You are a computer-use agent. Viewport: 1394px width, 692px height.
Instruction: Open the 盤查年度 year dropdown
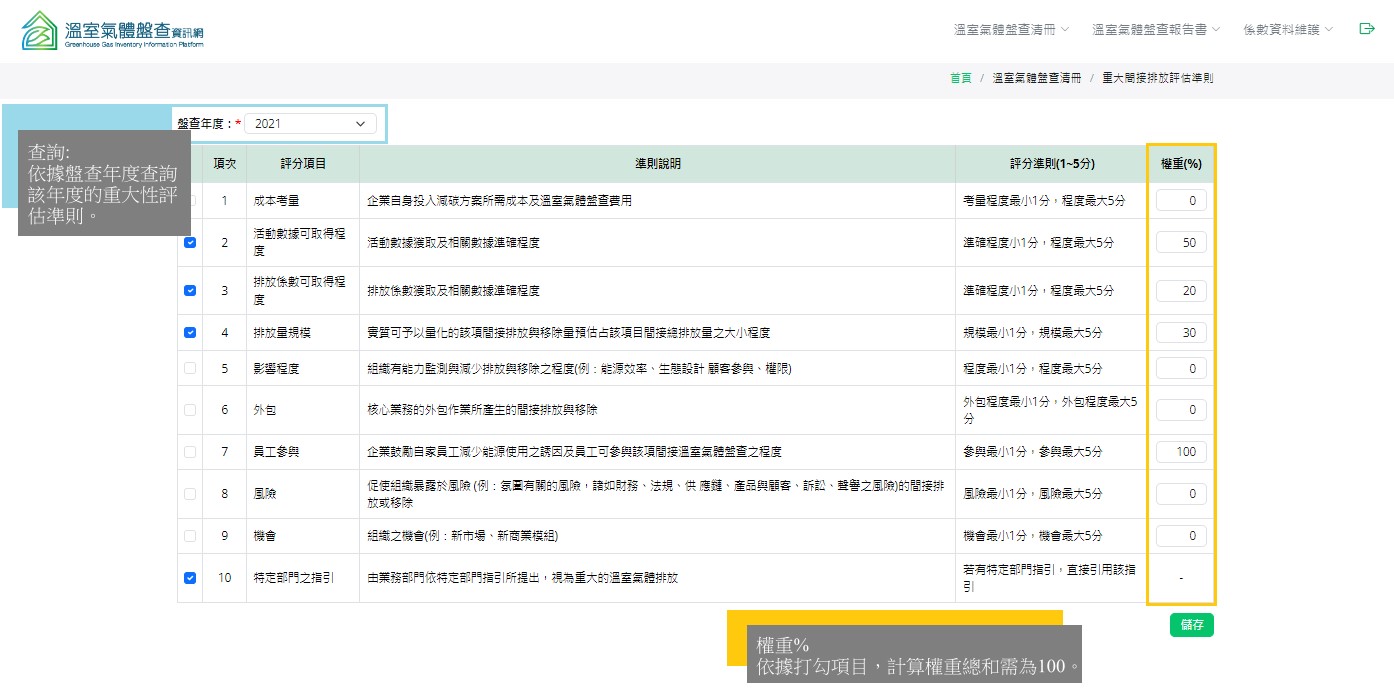pos(310,123)
